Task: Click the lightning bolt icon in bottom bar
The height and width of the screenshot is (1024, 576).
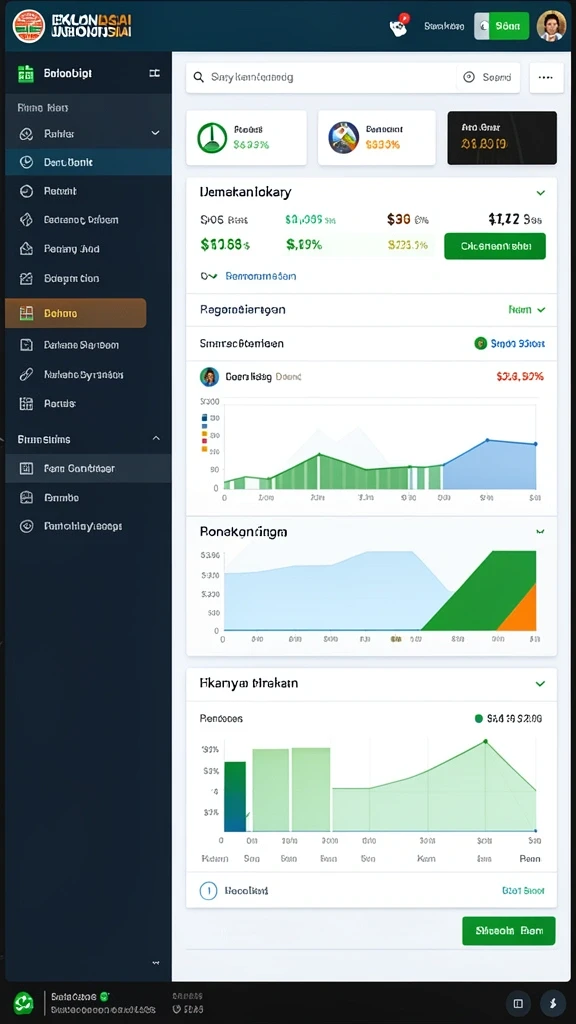Action: click(x=552, y=1003)
